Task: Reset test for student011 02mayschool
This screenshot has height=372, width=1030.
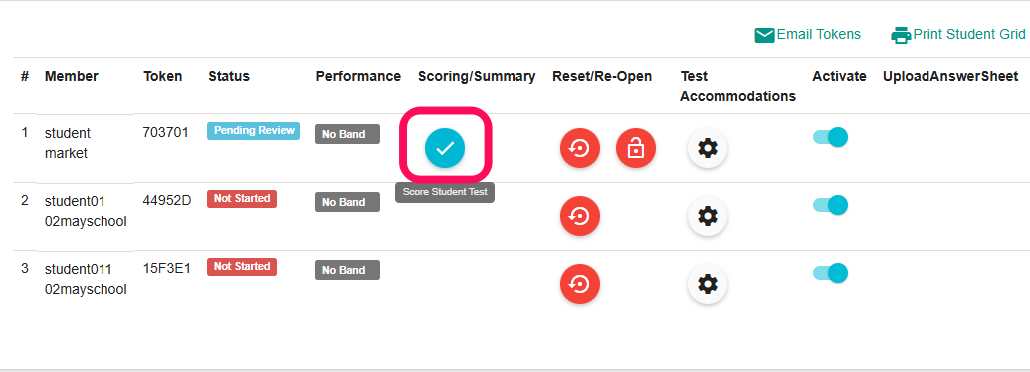Action: point(579,284)
